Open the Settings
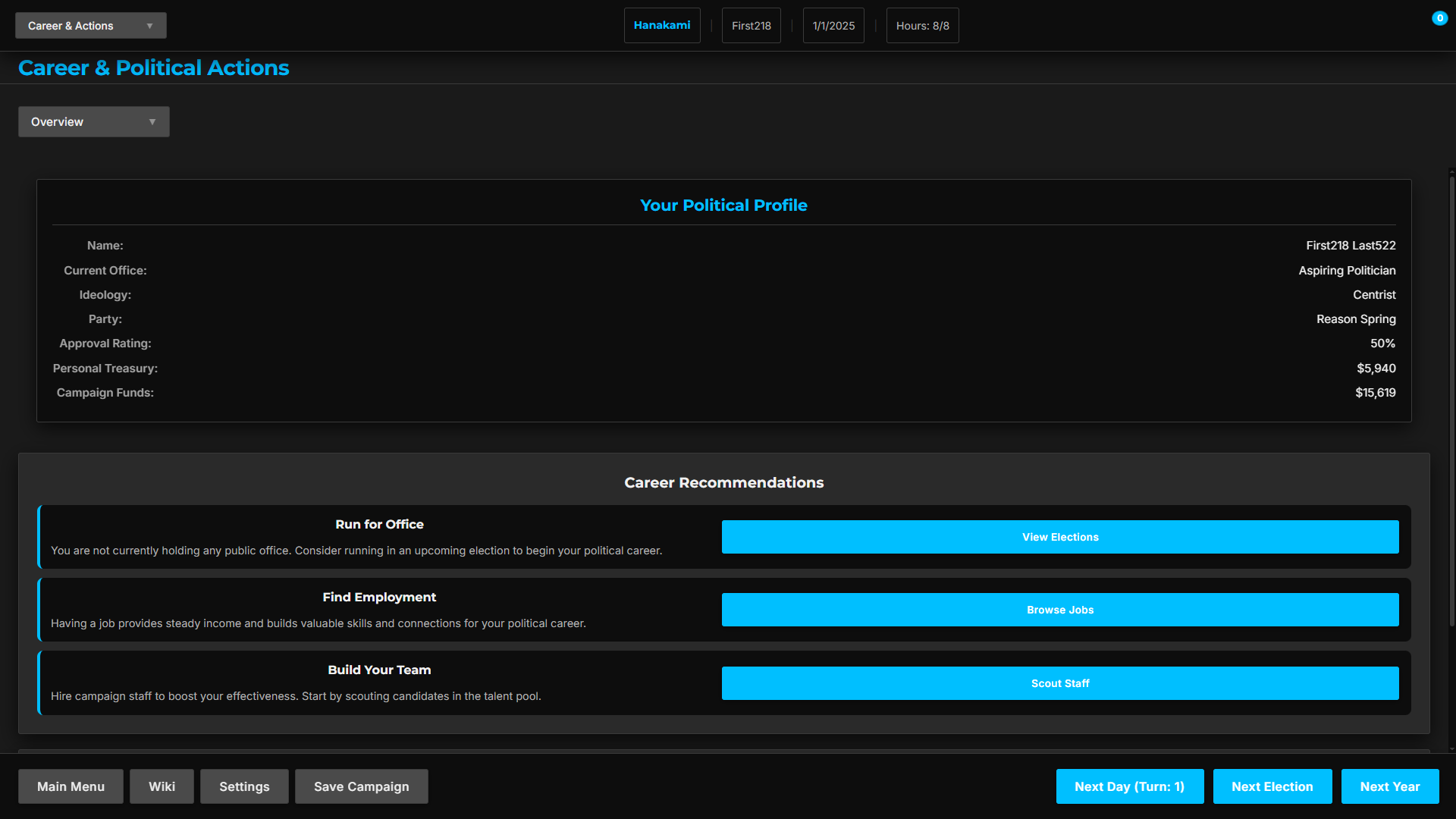Viewport: 1456px width, 819px height. [244, 786]
